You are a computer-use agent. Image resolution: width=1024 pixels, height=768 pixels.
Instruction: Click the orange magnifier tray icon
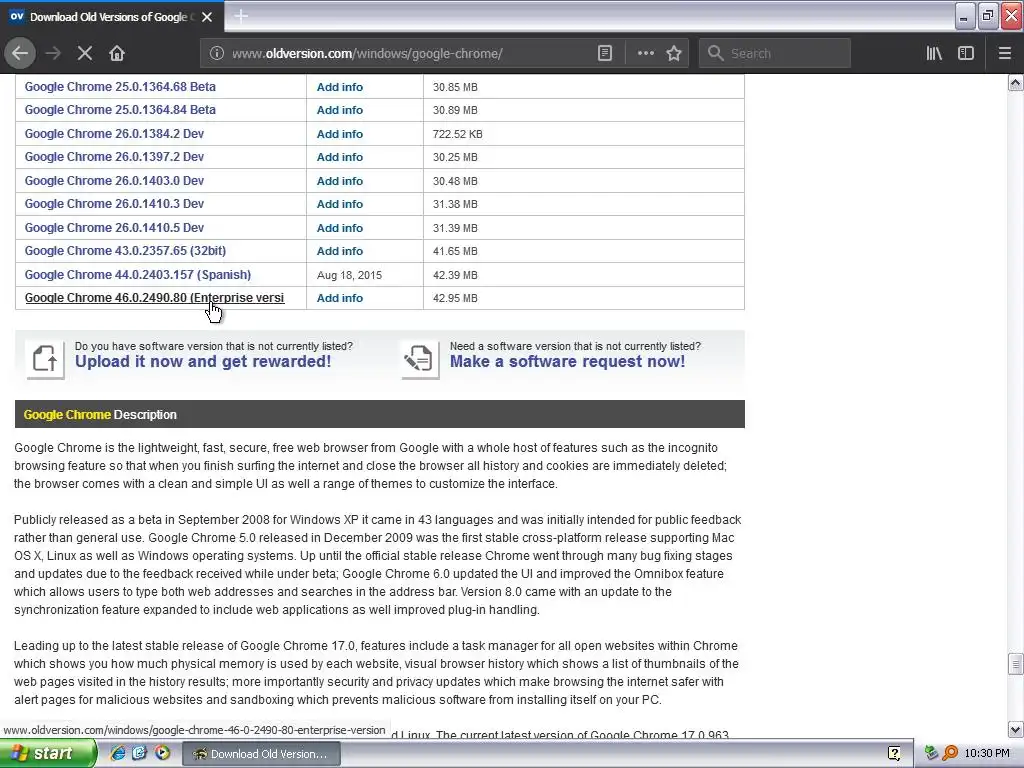(x=950, y=754)
